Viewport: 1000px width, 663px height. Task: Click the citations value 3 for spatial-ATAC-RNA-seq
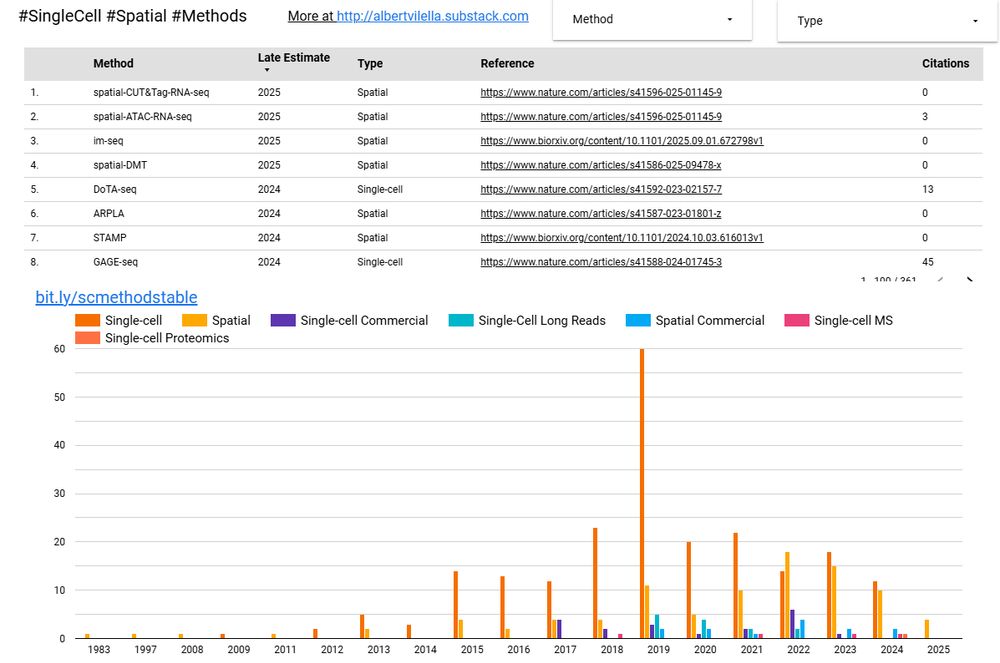click(x=925, y=117)
